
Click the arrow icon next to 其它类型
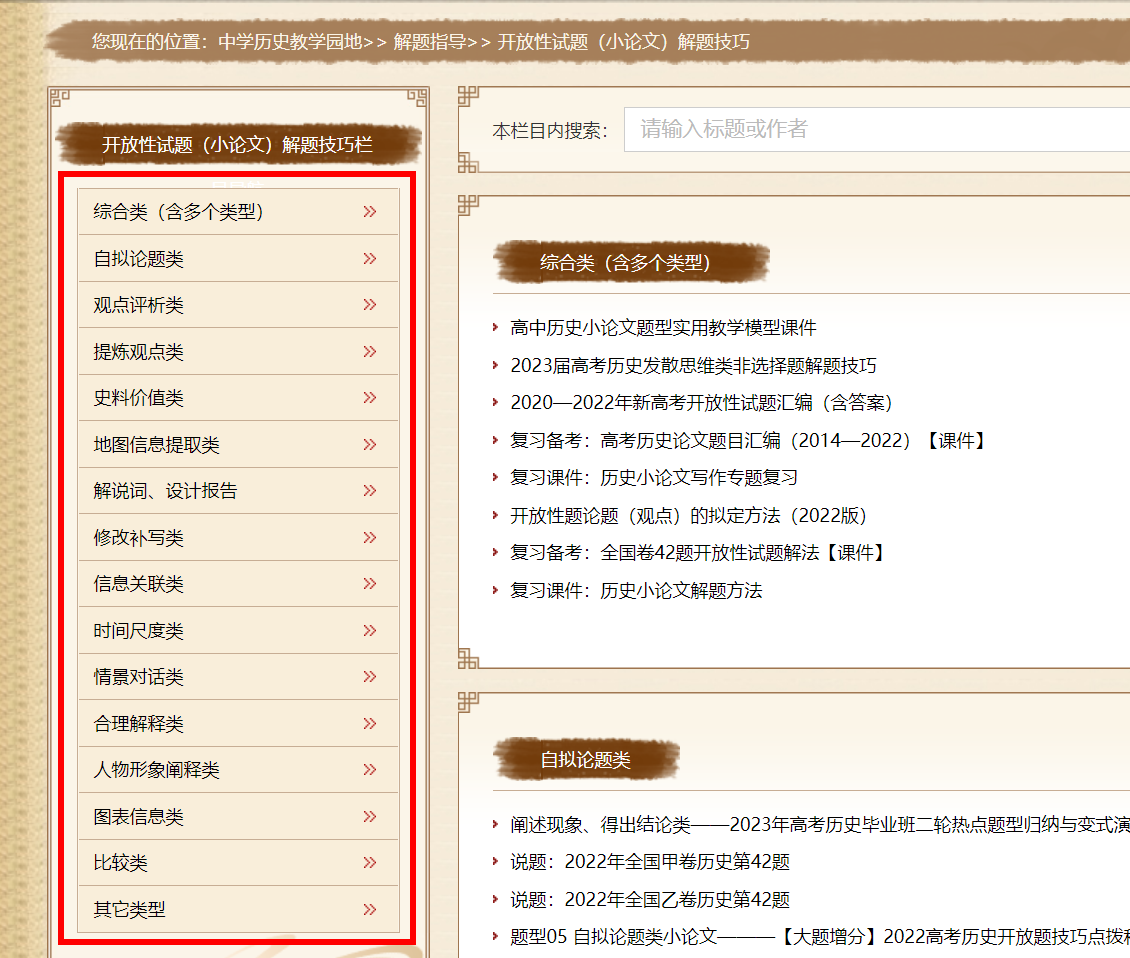tap(370, 910)
